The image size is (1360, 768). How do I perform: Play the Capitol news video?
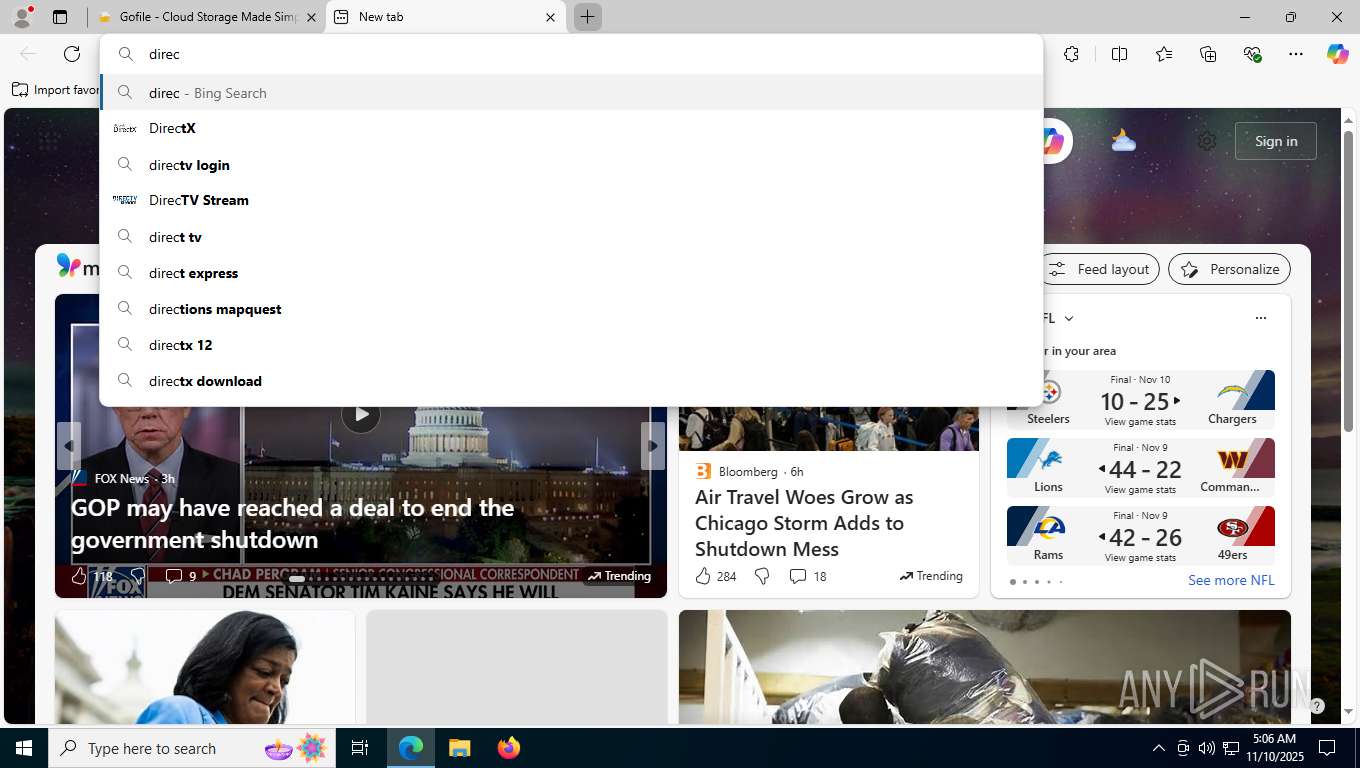tap(360, 413)
